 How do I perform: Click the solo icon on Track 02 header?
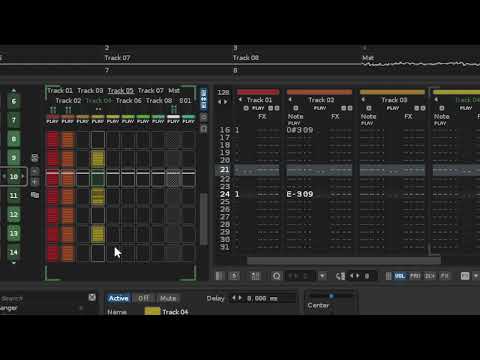coord(296,108)
